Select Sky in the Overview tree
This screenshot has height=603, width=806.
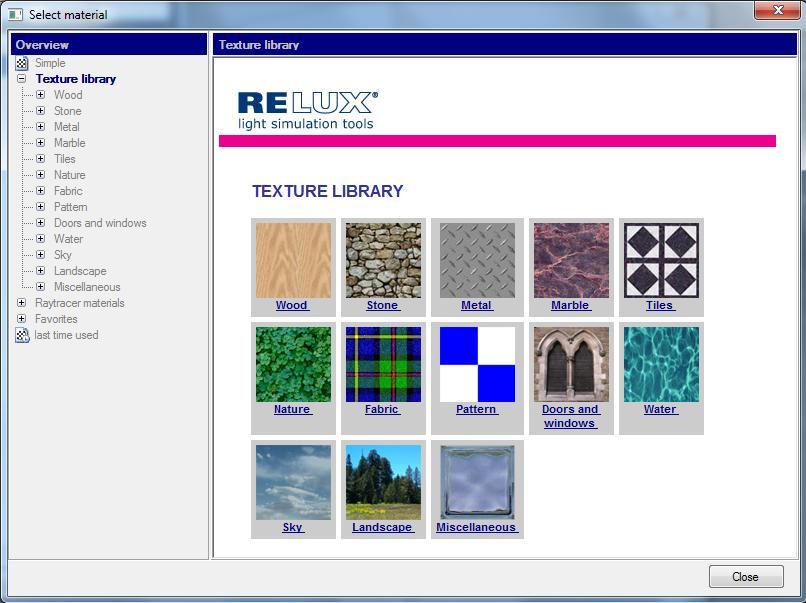62,254
